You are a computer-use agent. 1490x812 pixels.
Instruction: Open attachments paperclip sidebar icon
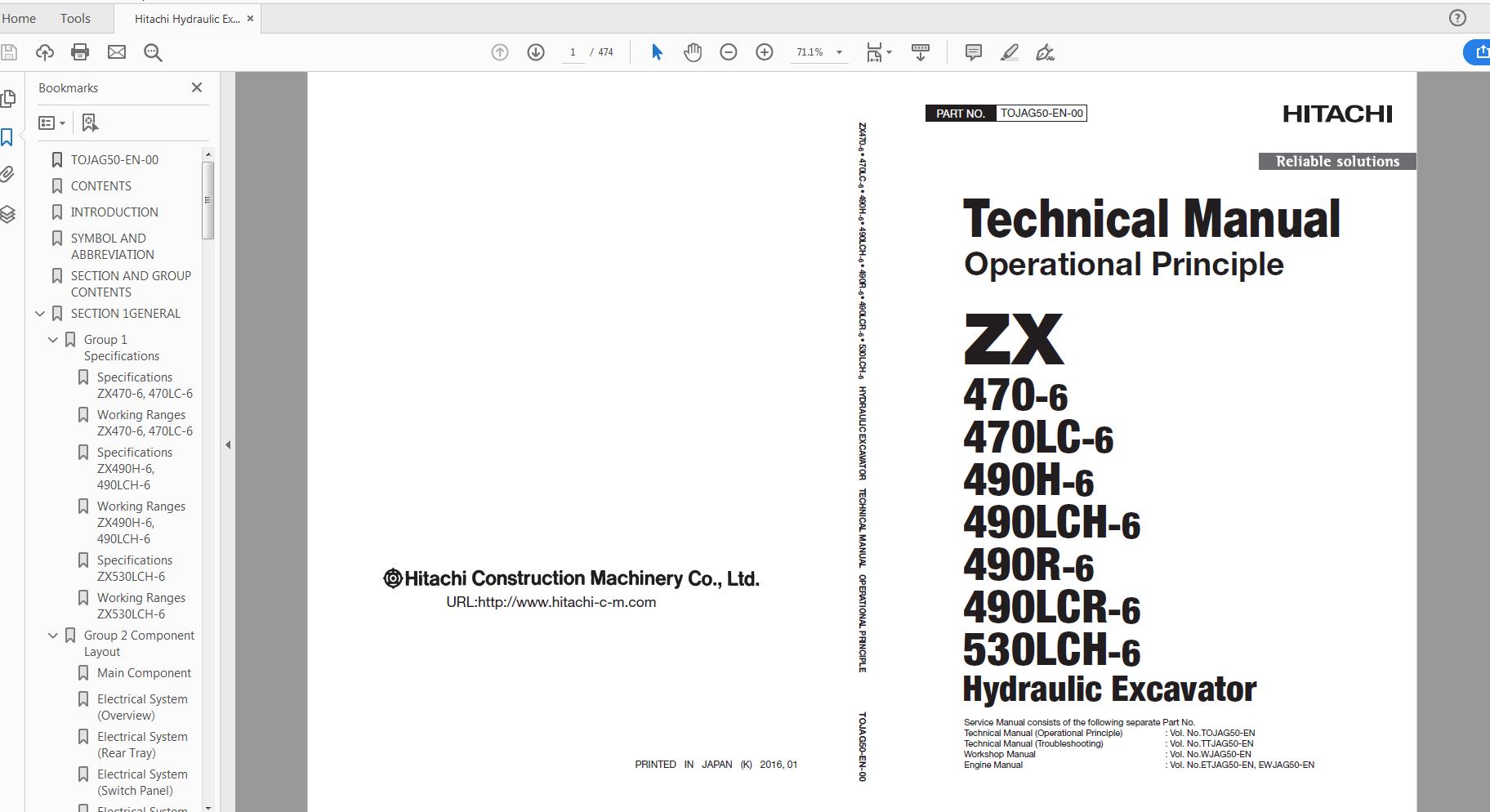coord(7,174)
